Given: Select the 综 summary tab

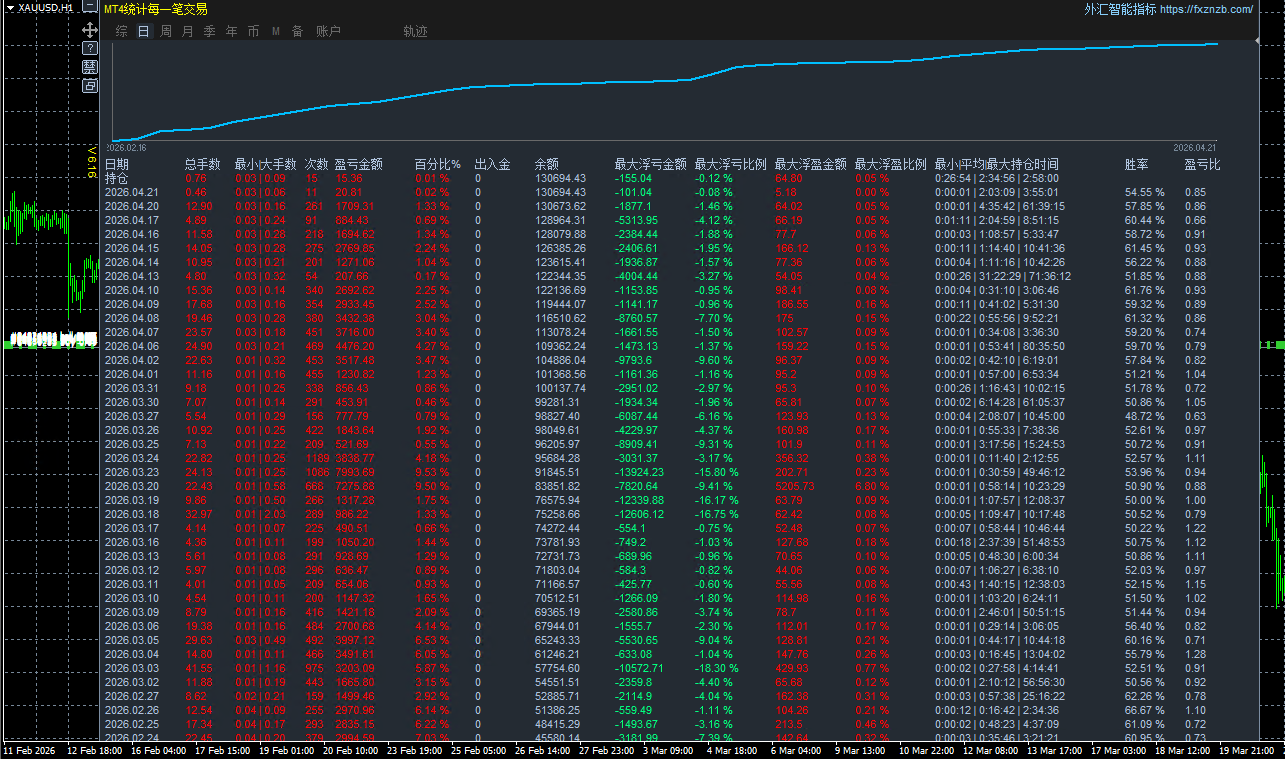Looking at the screenshot, I should pos(121,32).
